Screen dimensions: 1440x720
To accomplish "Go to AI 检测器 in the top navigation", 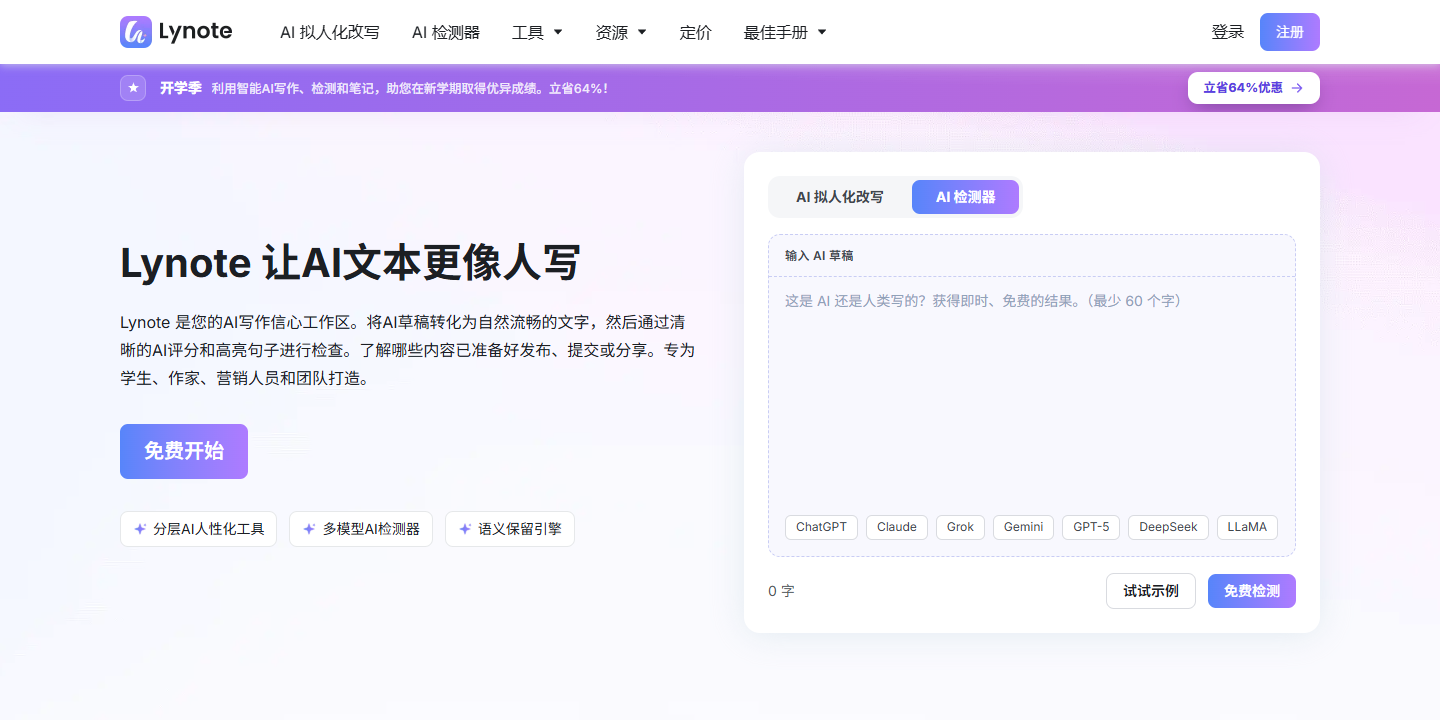I will pos(446,32).
